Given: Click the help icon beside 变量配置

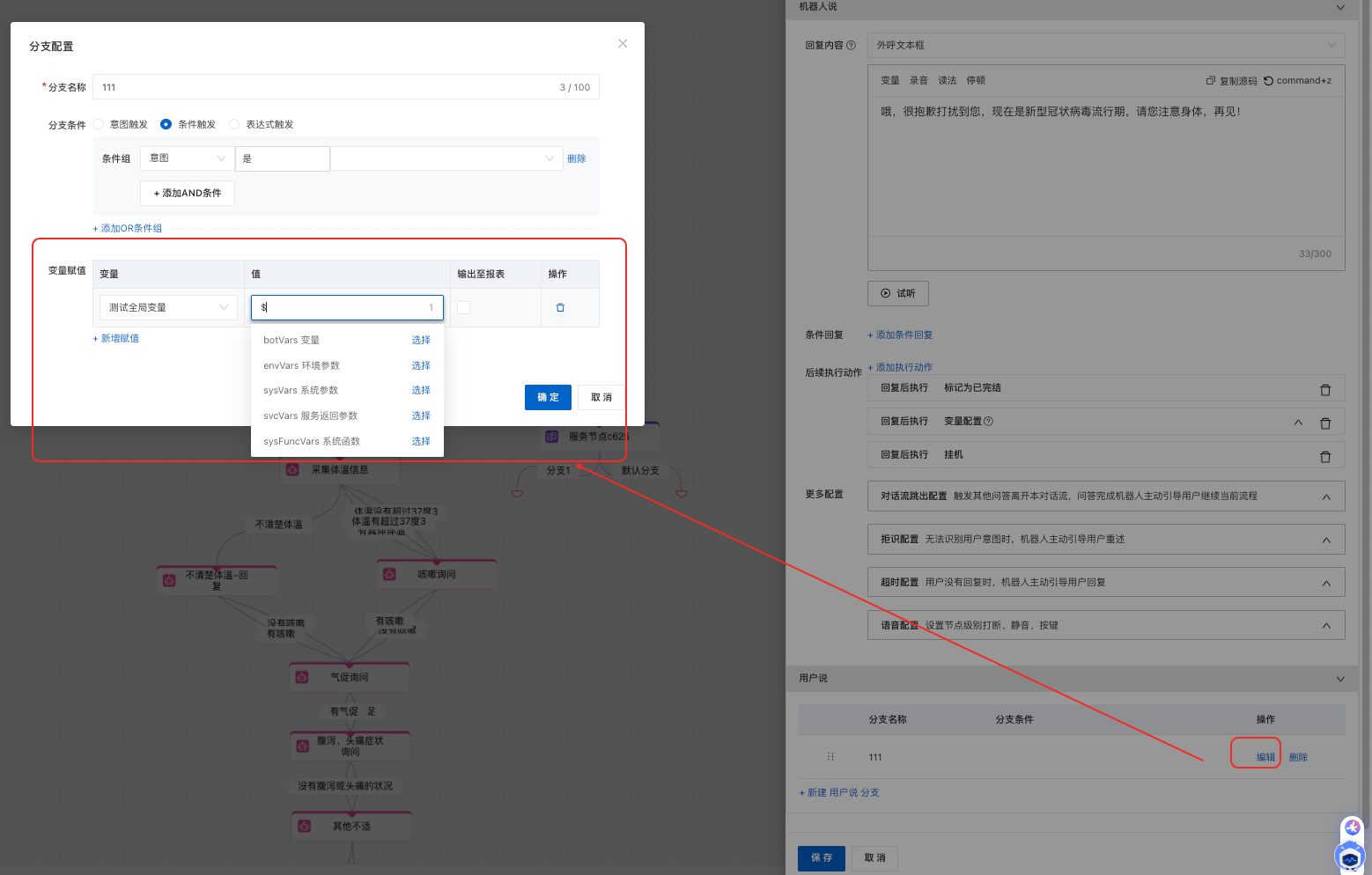Looking at the screenshot, I should (x=988, y=422).
